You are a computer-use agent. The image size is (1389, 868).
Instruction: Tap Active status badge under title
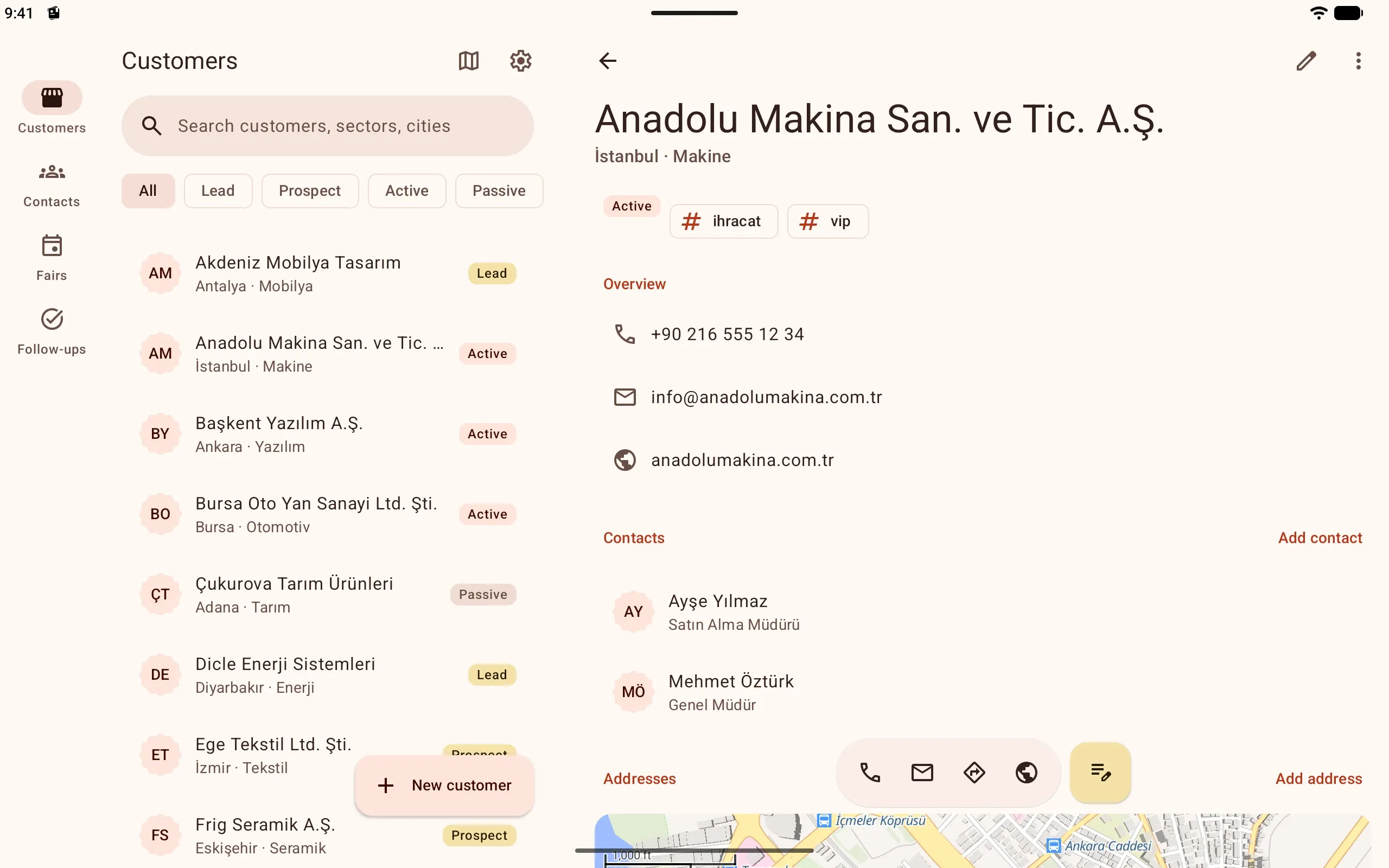[632, 206]
